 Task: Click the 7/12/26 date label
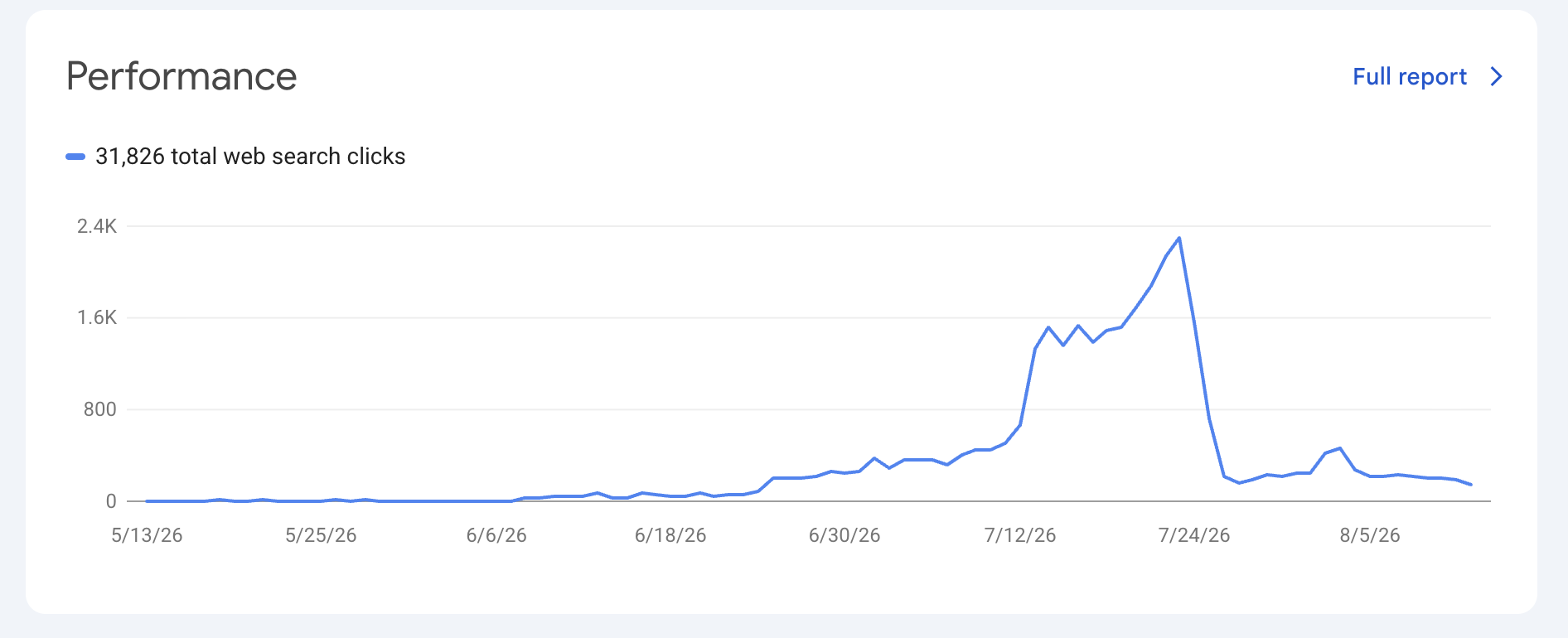1020,535
